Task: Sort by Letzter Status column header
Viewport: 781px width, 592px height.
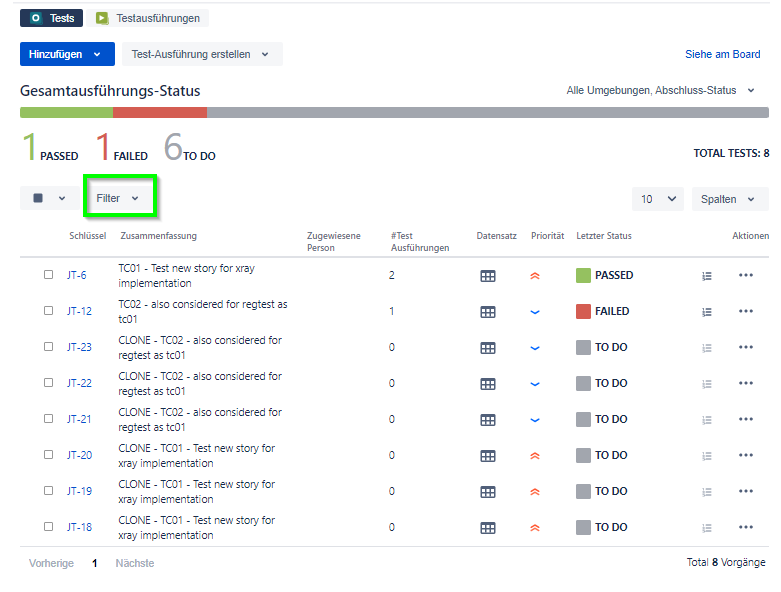Action: (604, 236)
